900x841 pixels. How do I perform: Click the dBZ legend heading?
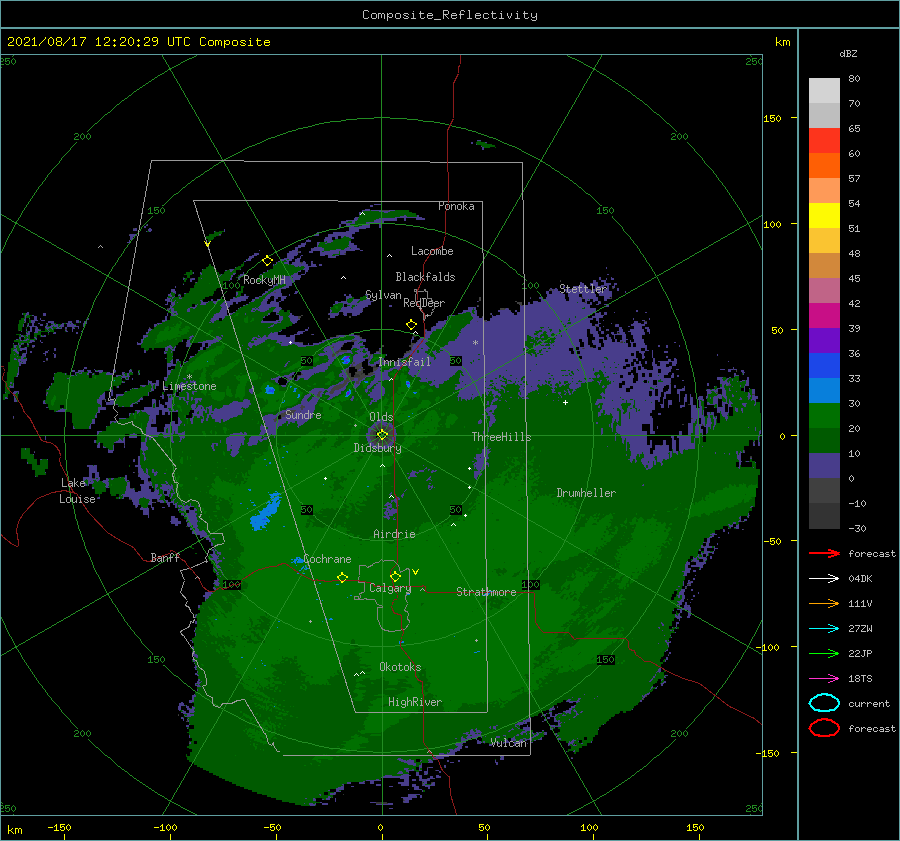(x=848, y=53)
